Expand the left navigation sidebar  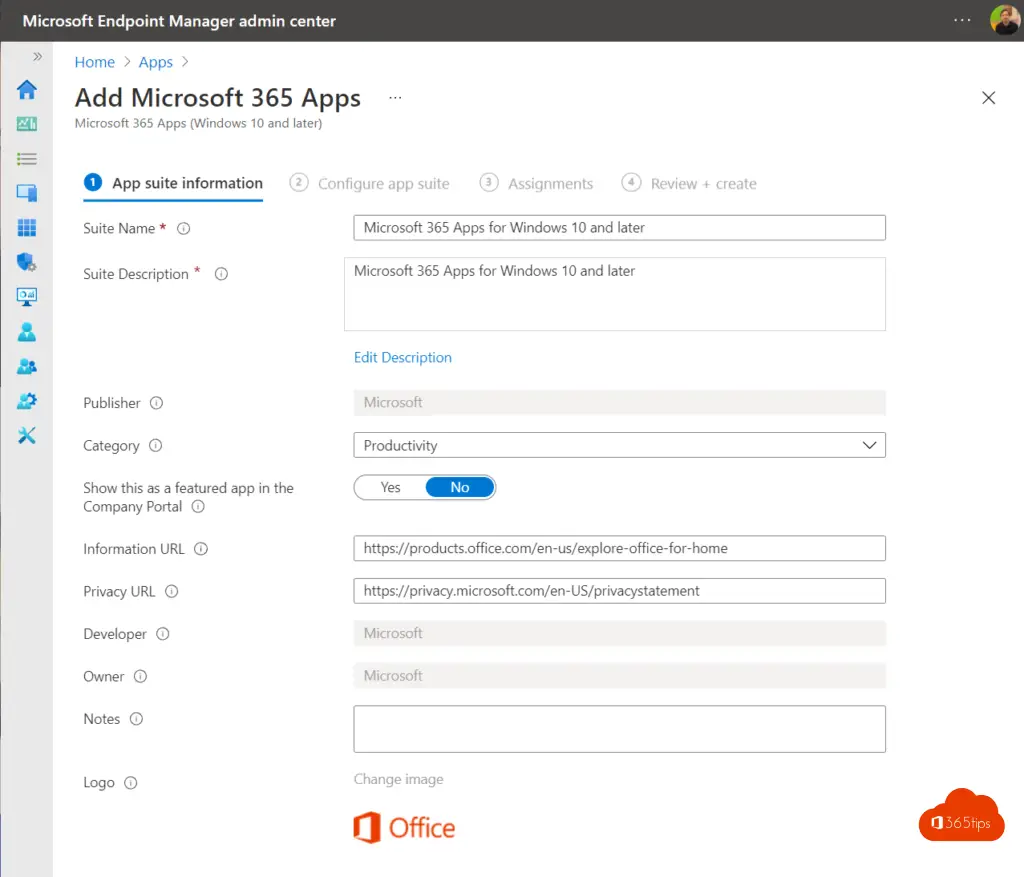pyautogui.click(x=37, y=57)
